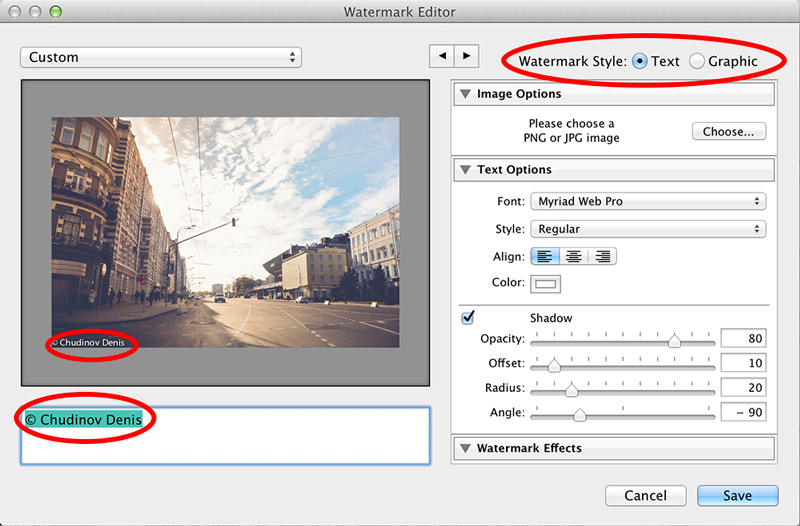Click the Angle value field -90

pos(743,412)
